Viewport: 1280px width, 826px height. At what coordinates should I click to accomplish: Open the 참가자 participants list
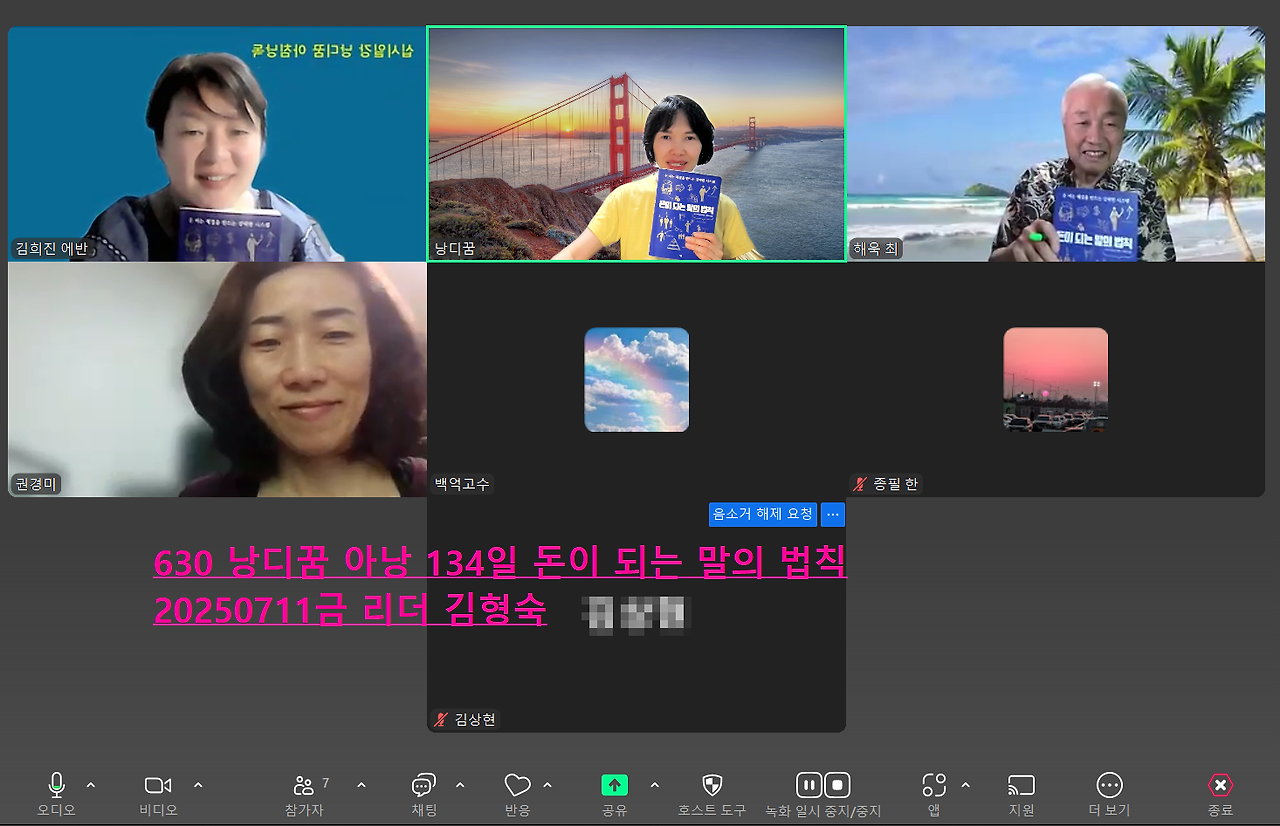(305, 784)
